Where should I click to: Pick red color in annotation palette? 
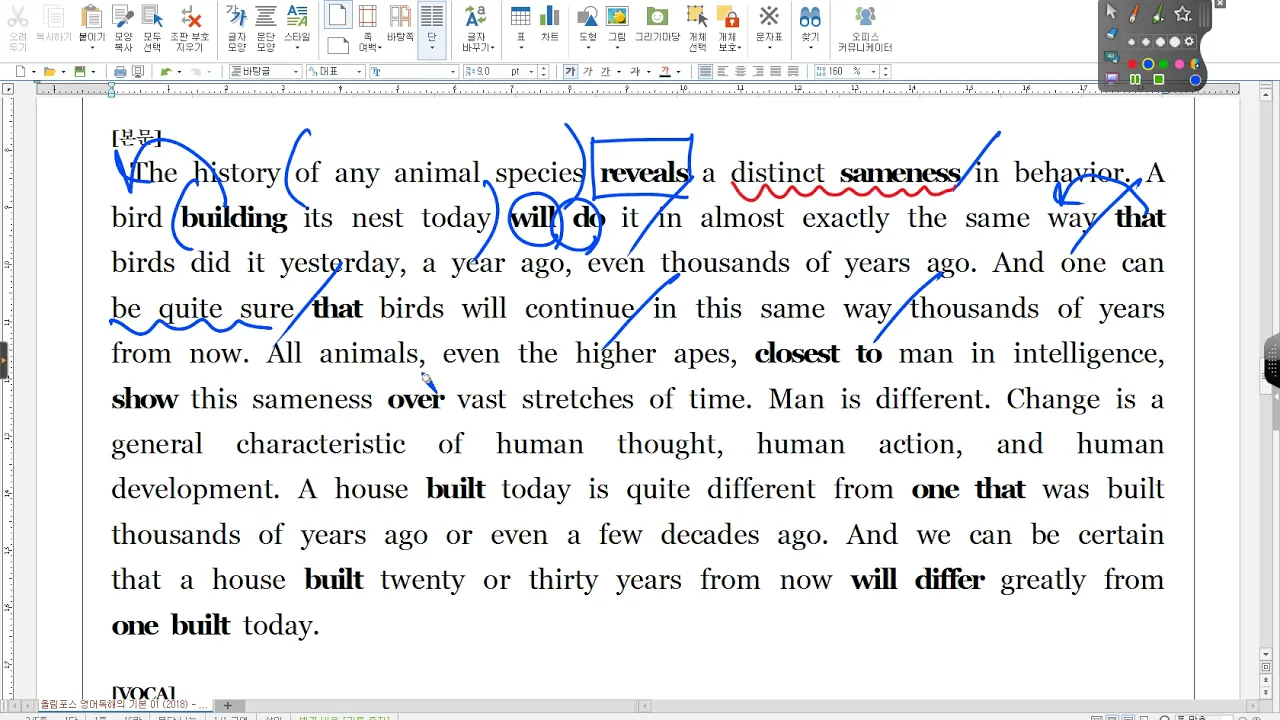[1132, 64]
